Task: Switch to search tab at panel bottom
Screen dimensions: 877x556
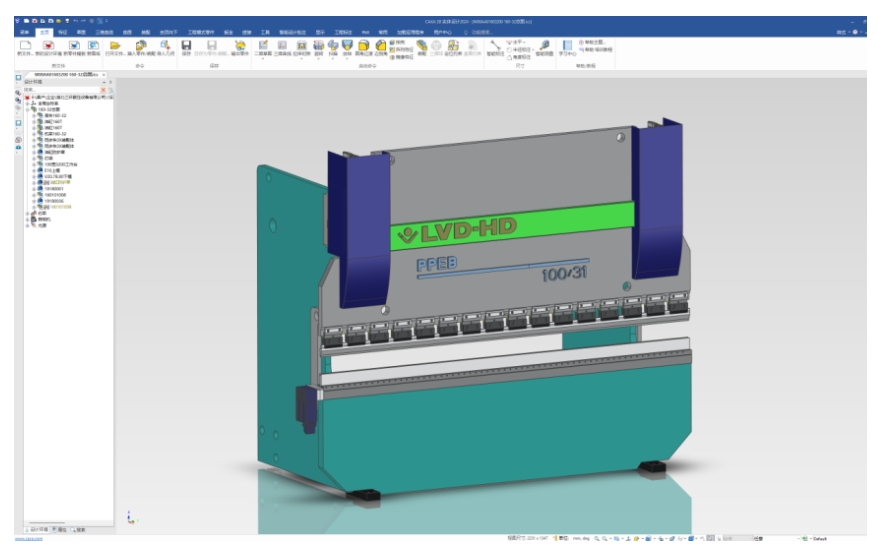Action: click(78, 529)
